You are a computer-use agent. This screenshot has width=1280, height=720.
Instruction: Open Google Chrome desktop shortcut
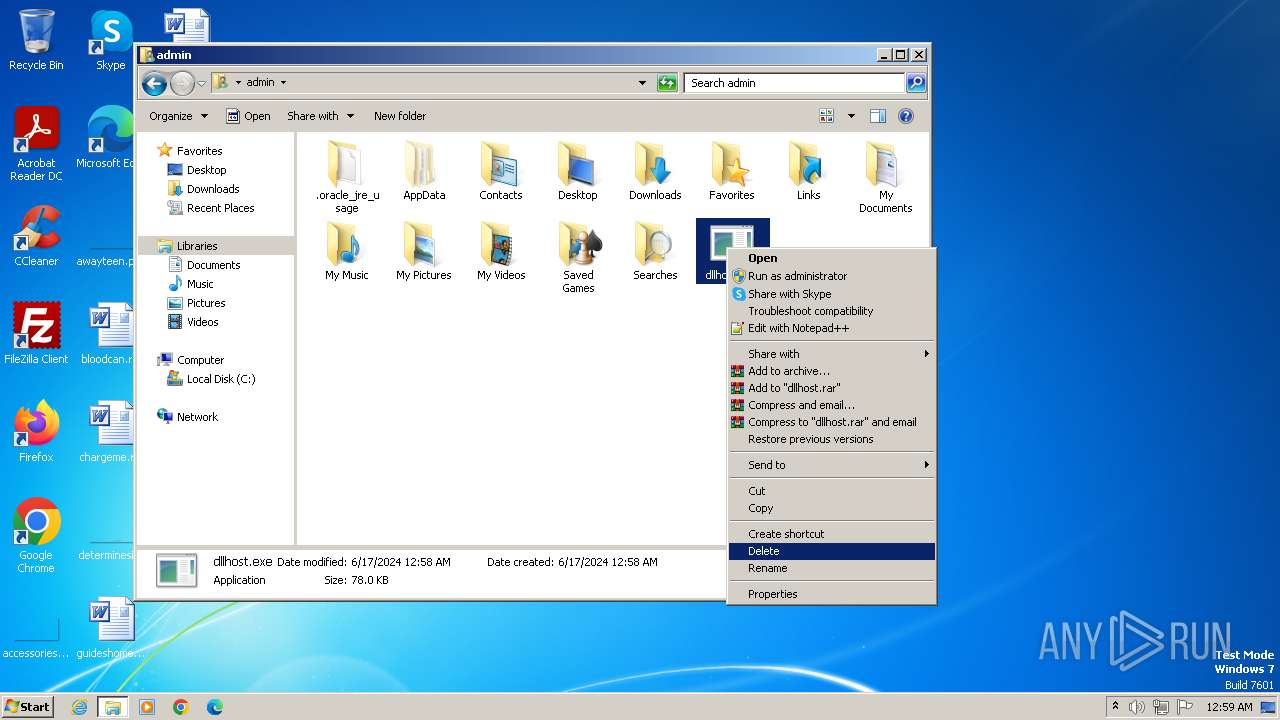pos(36,536)
